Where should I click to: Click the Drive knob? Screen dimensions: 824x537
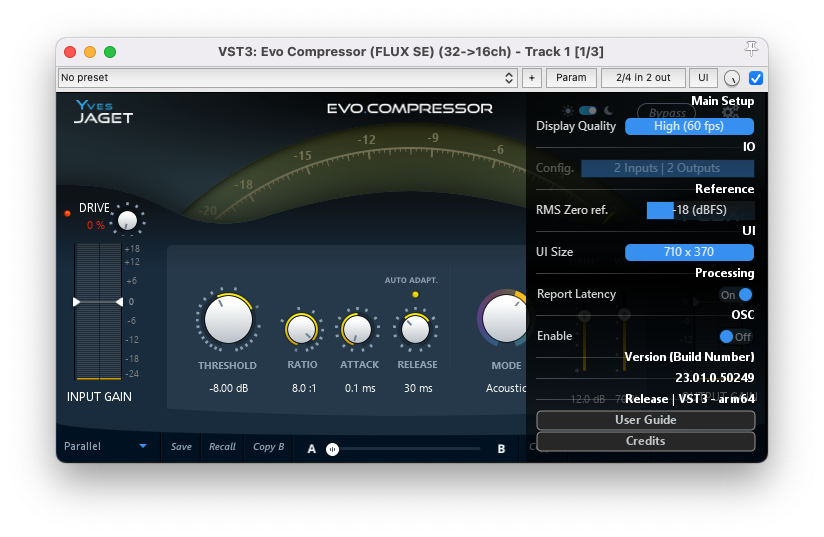coord(127,220)
